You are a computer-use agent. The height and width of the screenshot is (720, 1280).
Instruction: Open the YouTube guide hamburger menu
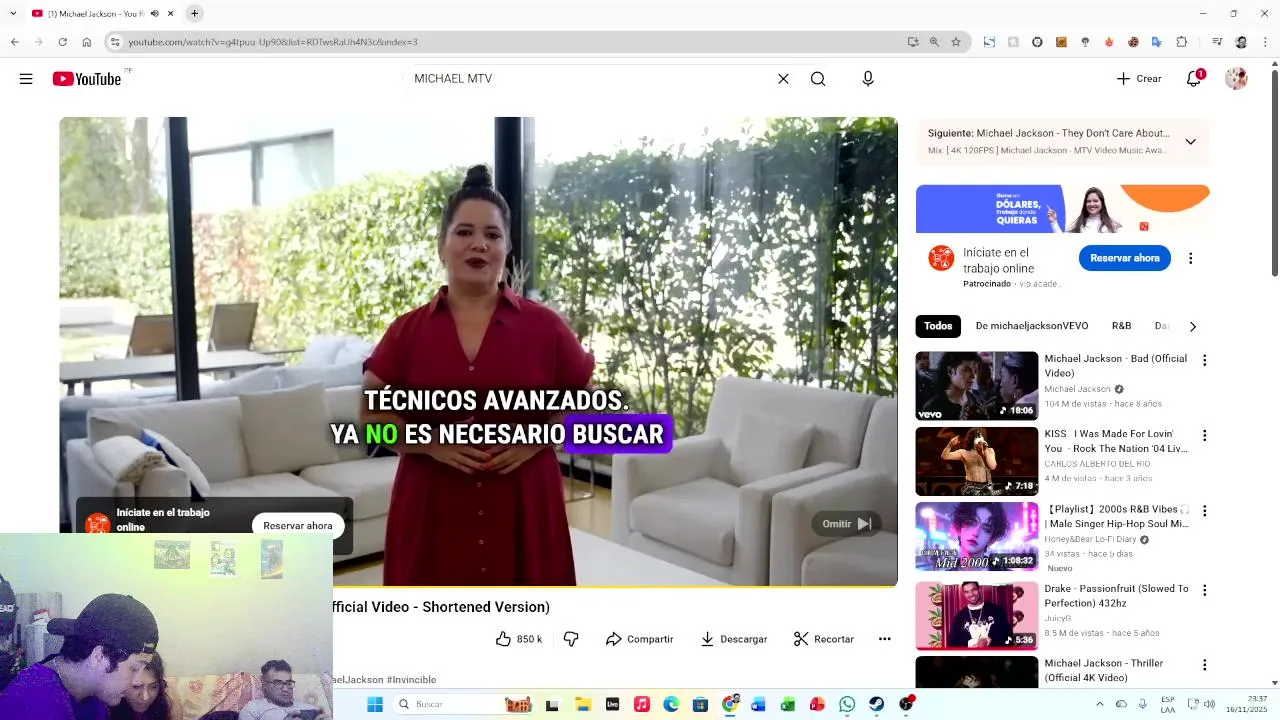(x=26, y=79)
